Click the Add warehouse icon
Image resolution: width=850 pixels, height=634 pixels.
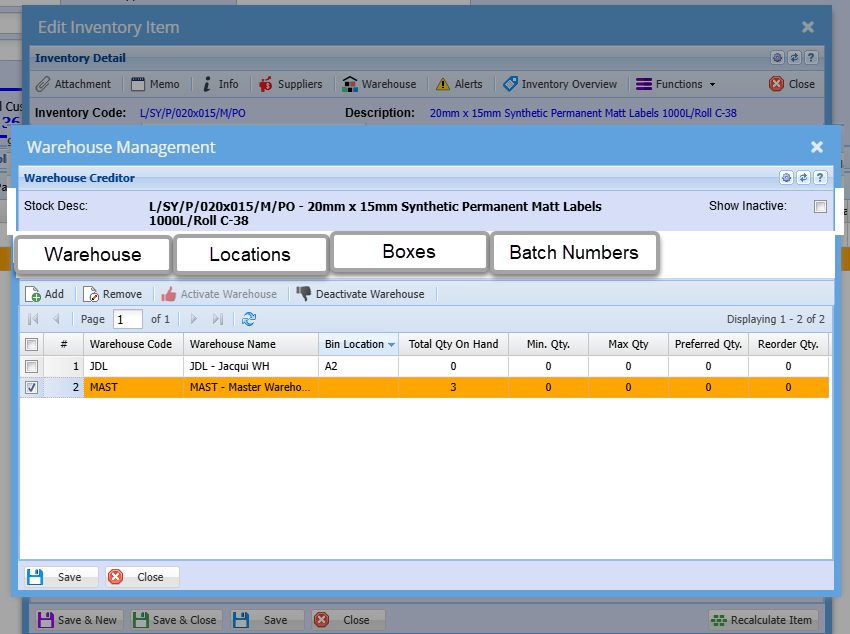[x=33, y=294]
